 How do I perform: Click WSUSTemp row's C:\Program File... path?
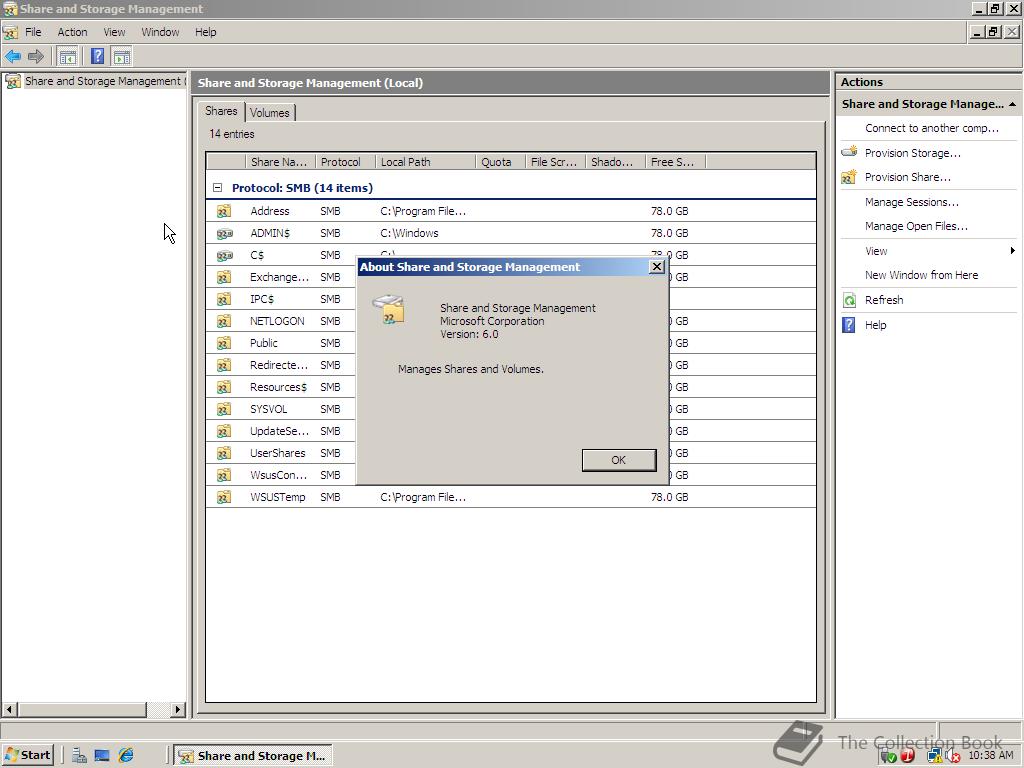coord(423,497)
